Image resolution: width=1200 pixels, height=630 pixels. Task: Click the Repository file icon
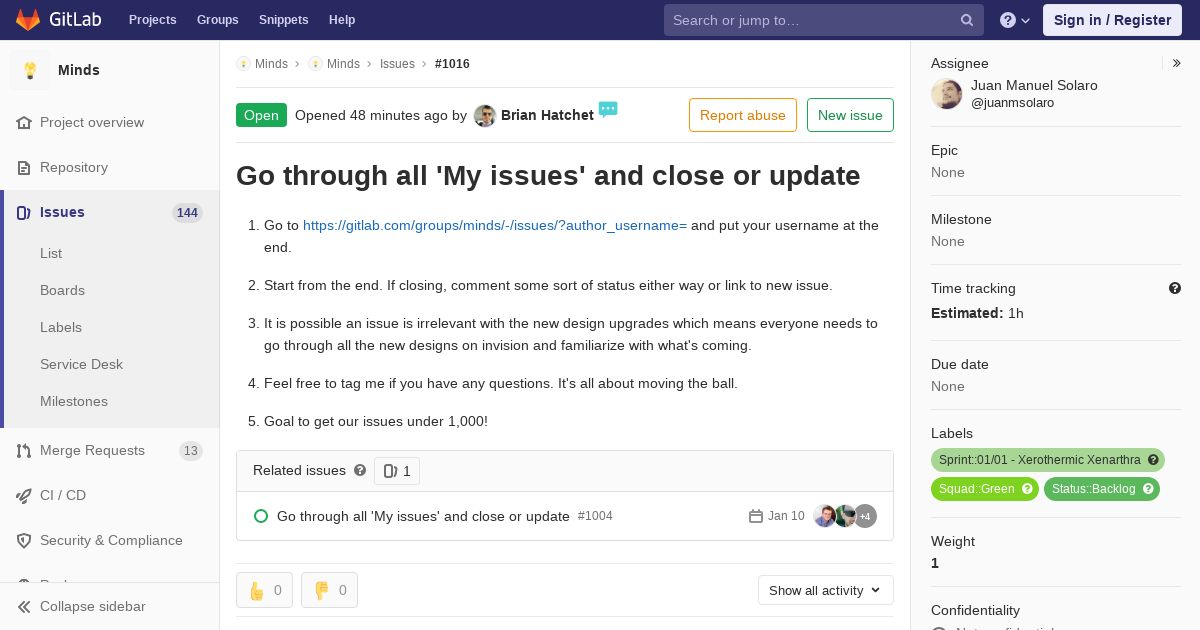coord(24,167)
